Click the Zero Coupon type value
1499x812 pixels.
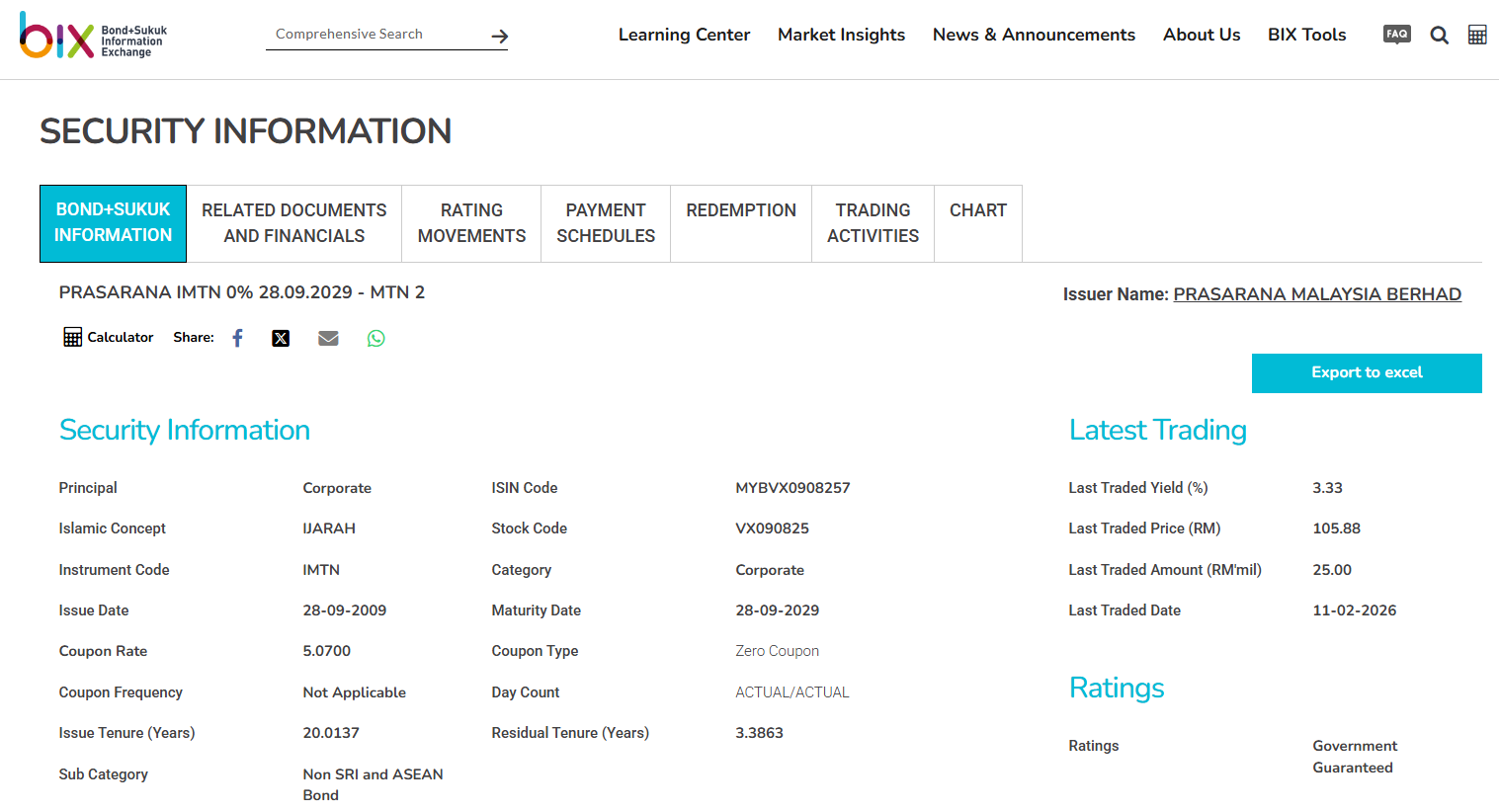click(x=777, y=651)
